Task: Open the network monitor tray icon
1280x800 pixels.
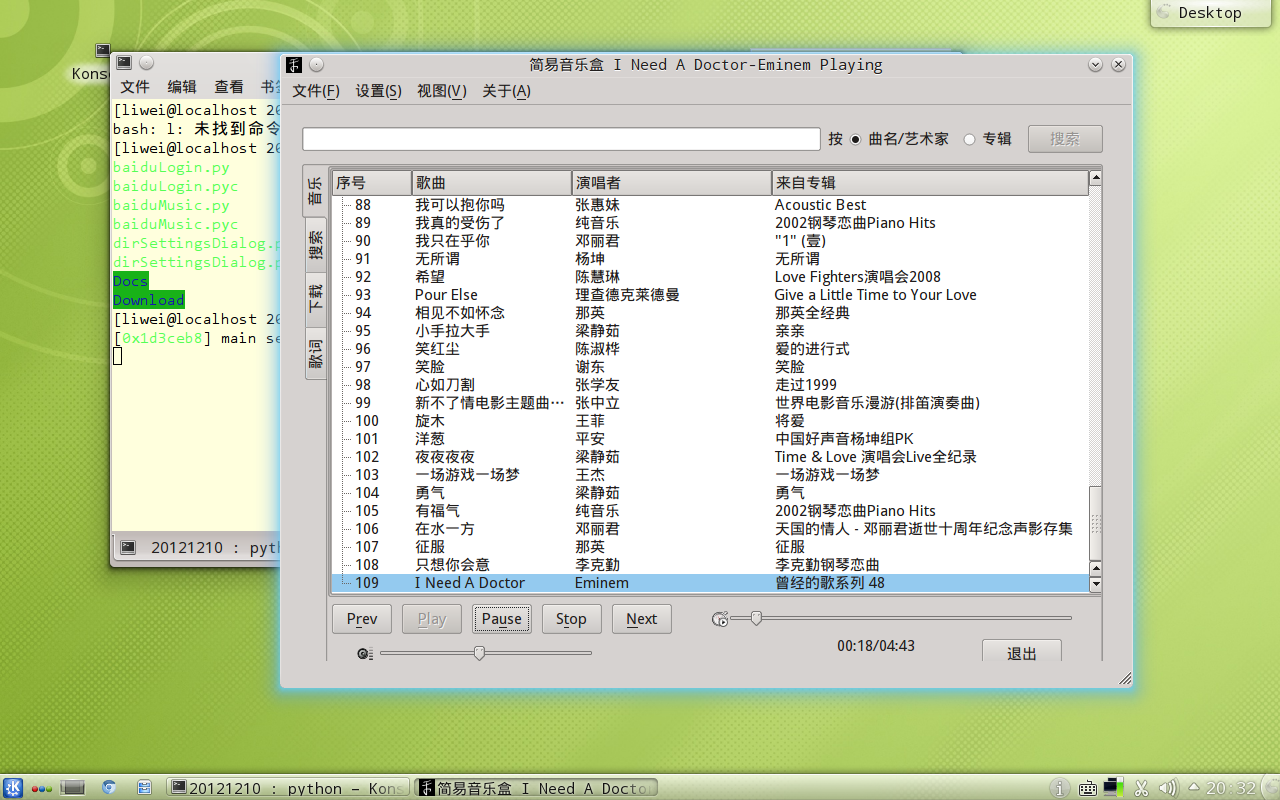Action: click(1114, 788)
